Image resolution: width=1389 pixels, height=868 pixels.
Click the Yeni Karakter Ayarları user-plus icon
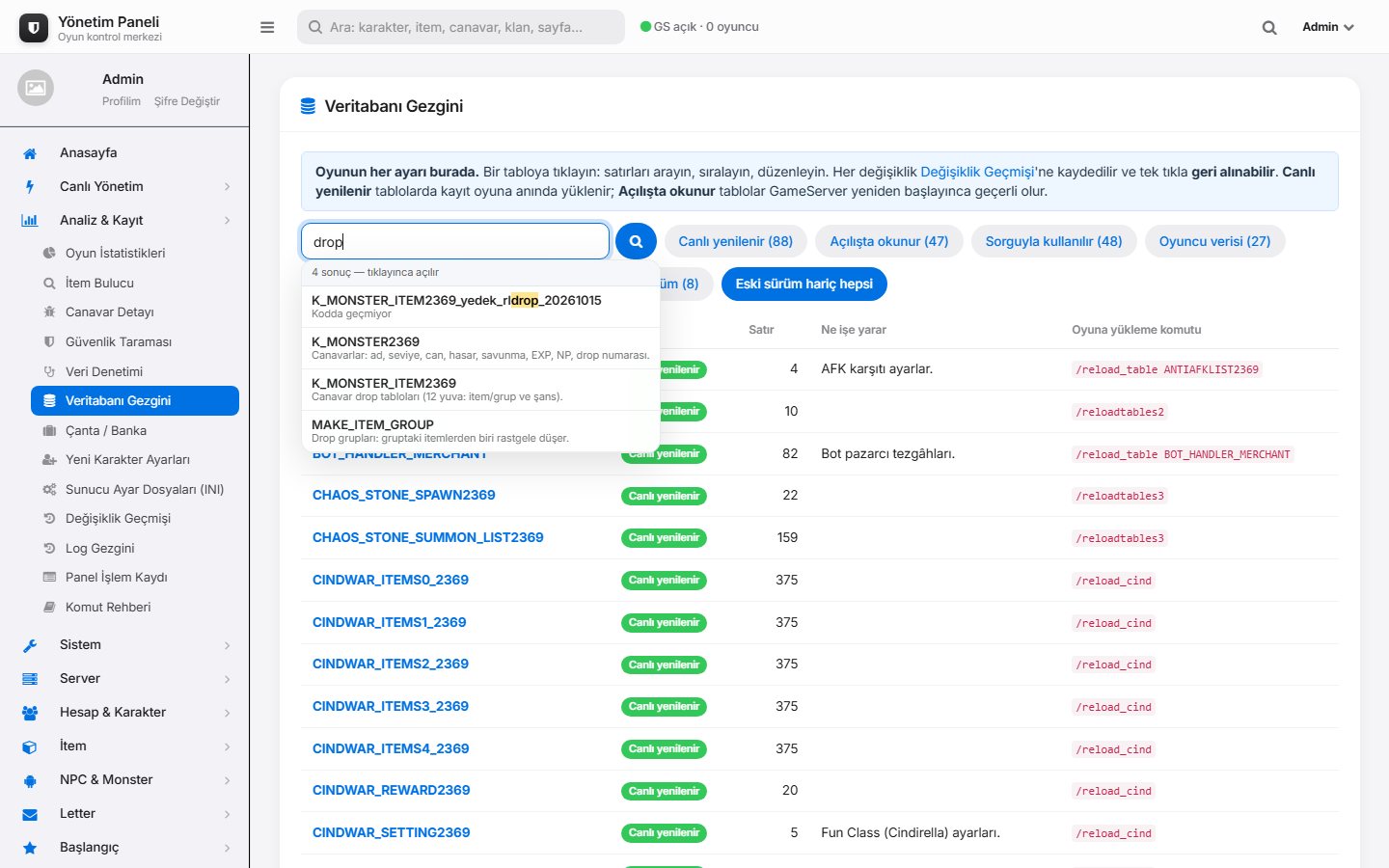click(x=49, y=460)
